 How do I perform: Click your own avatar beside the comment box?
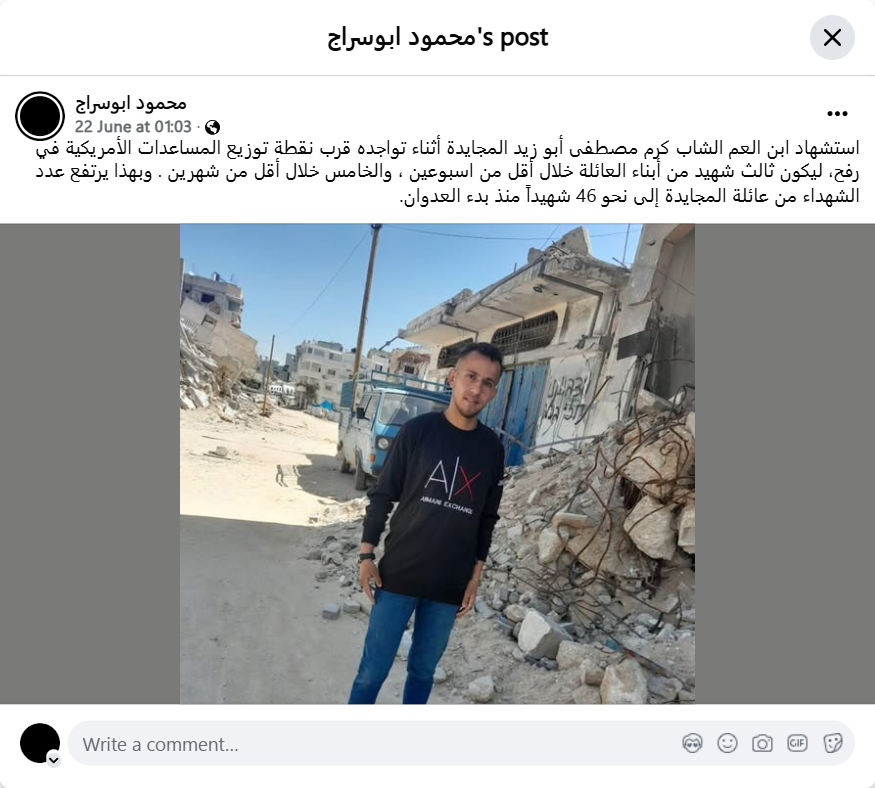(40, 743)
